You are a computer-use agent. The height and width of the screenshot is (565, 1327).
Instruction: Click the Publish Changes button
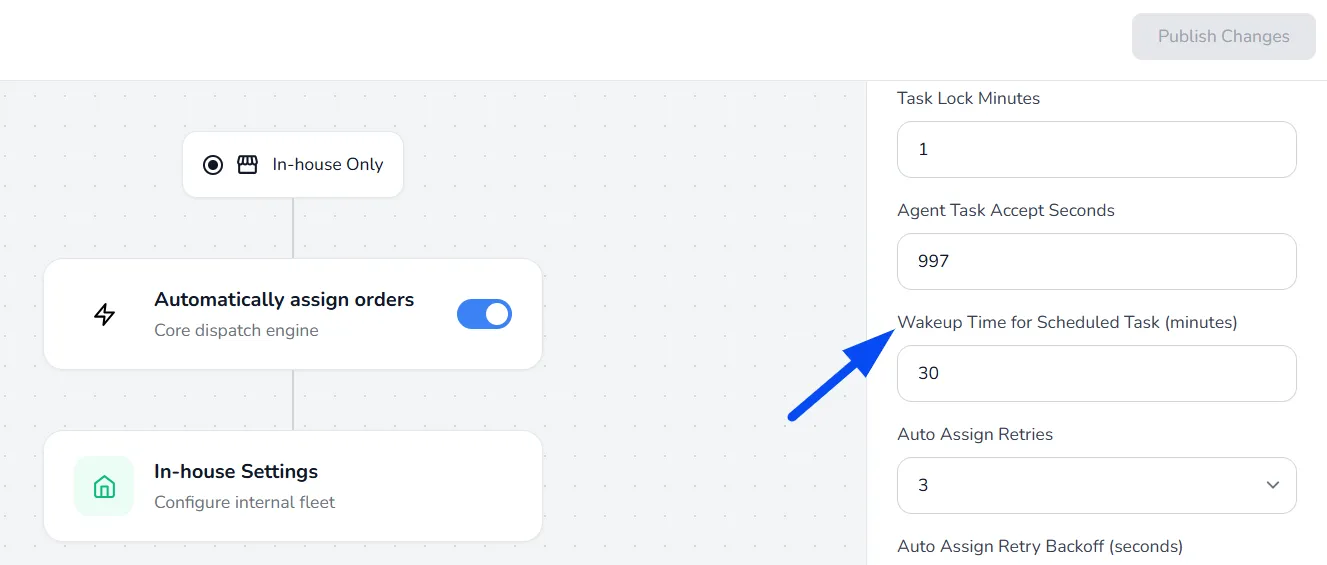tap(1223, 37)
